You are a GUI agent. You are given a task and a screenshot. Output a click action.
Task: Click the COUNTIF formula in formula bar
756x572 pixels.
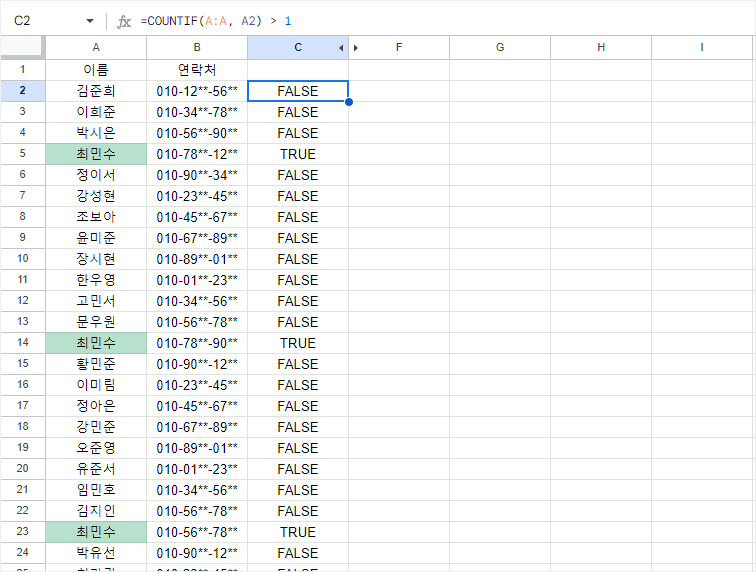tap(216, 21)
